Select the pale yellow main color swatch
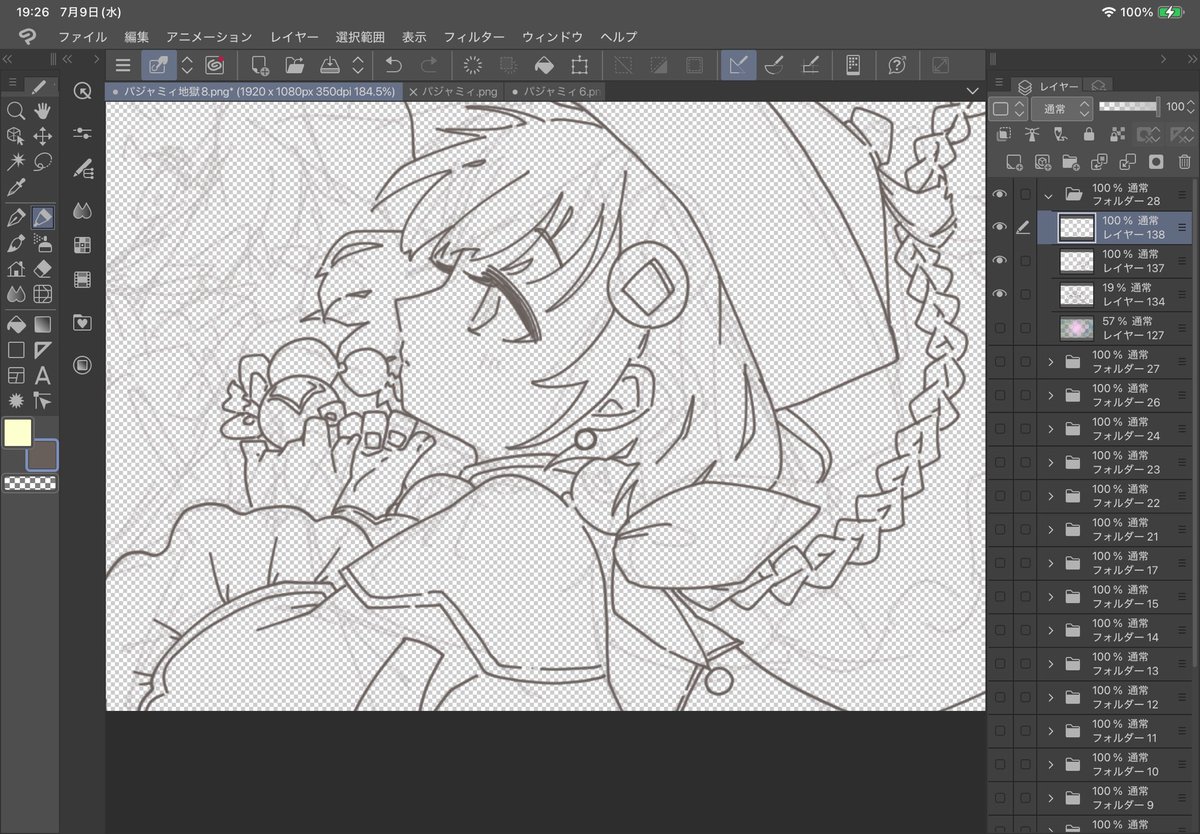The width and height of the screenshot is (1200, 834). click(x=18, y=433)
